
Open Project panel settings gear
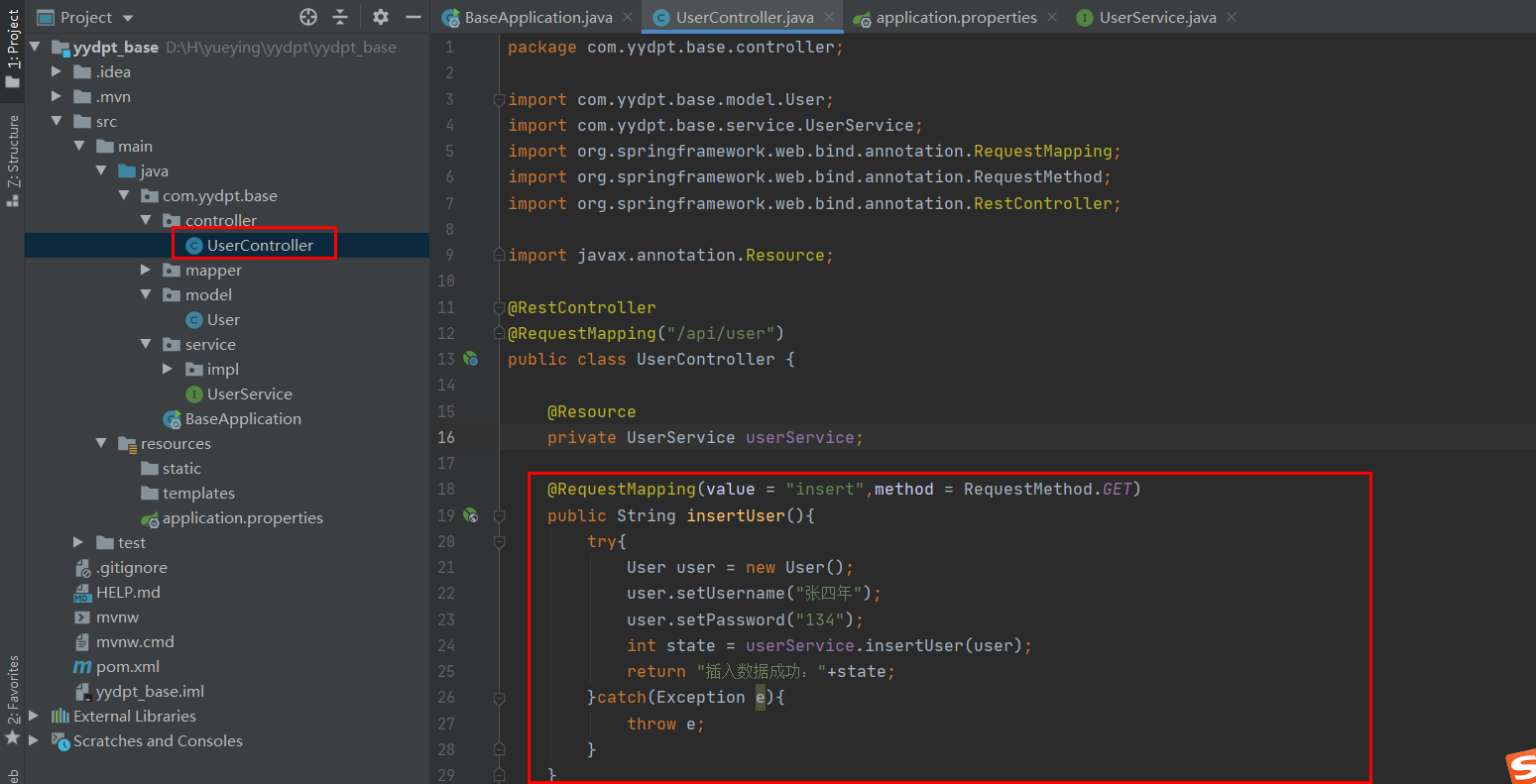pyautogui.click(x=381, y=17)
